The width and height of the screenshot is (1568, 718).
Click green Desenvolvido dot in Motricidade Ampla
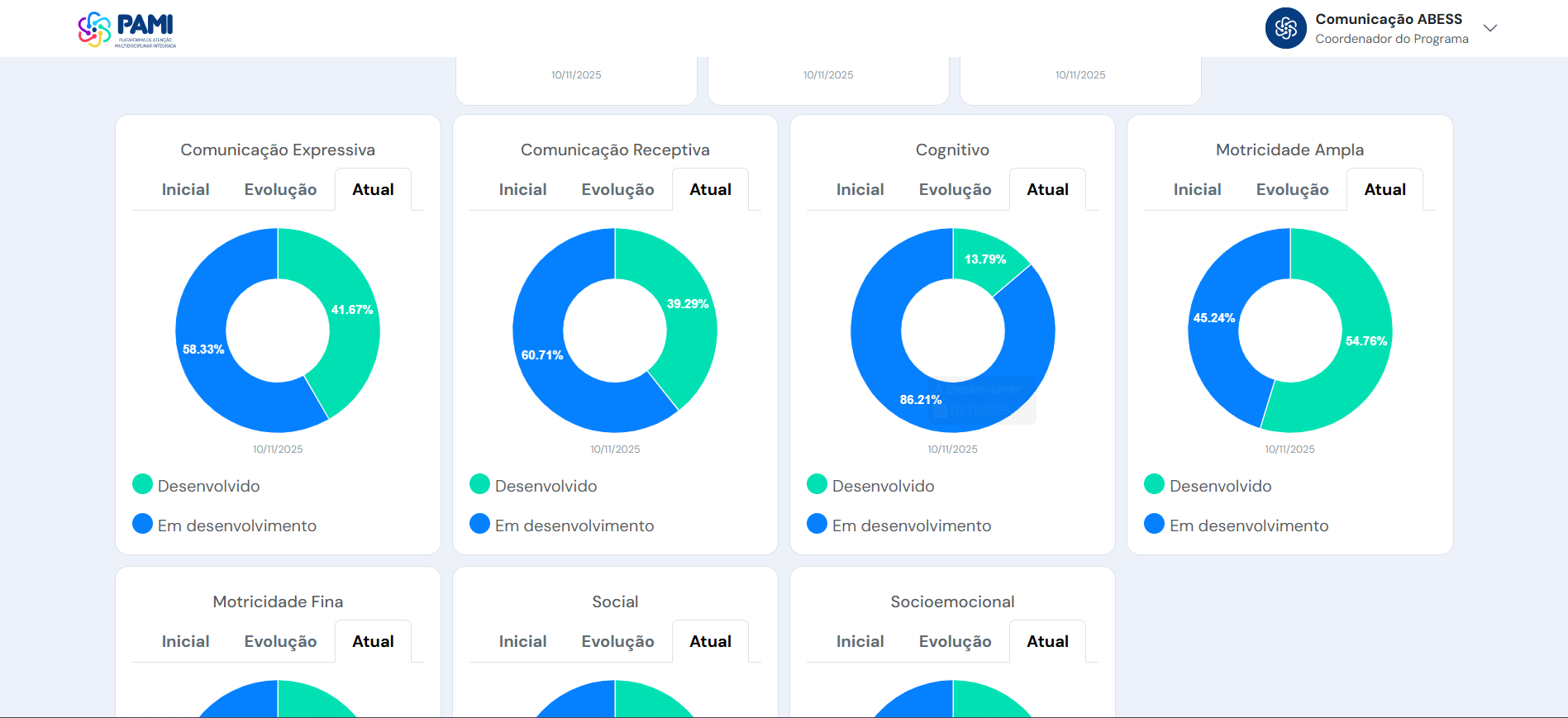tap(1154, 484)
